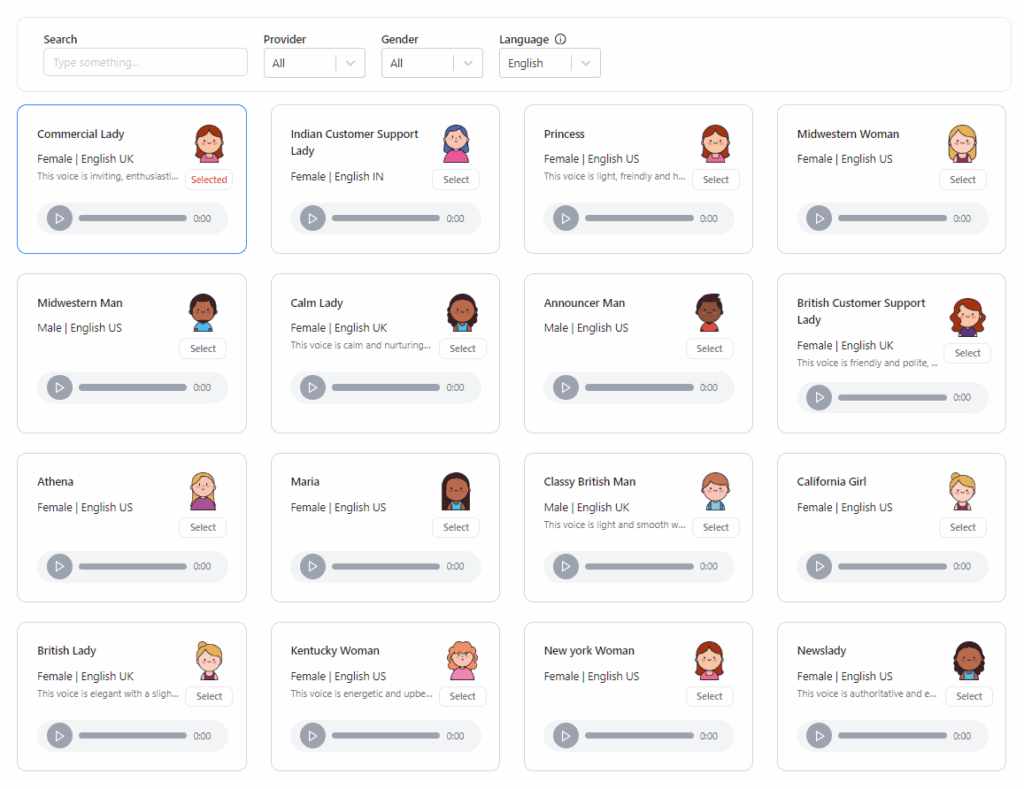1024x789 pixels.
Task: Click the Calm Lady avatar thumbnail
Action: (x=462, y=313)
